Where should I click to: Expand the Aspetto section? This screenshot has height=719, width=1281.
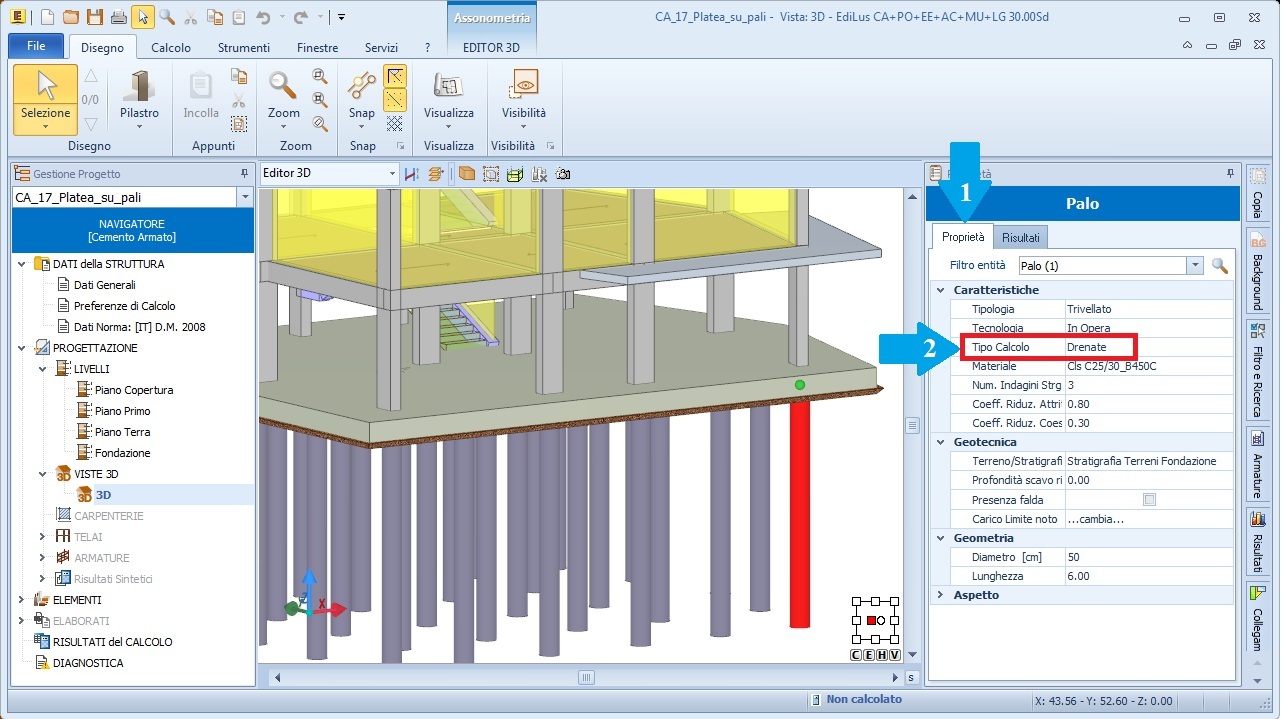point(940,595)
